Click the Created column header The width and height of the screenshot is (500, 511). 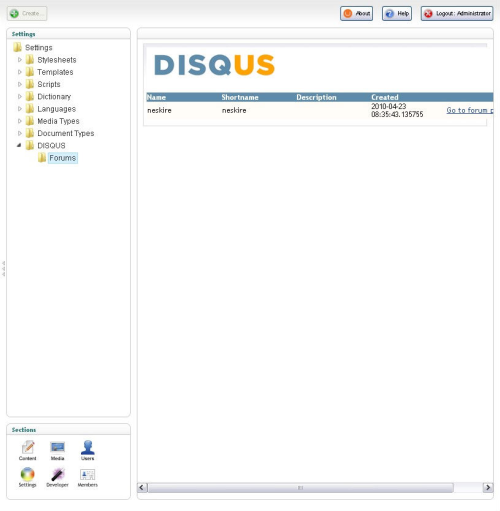tap(385, 97)
